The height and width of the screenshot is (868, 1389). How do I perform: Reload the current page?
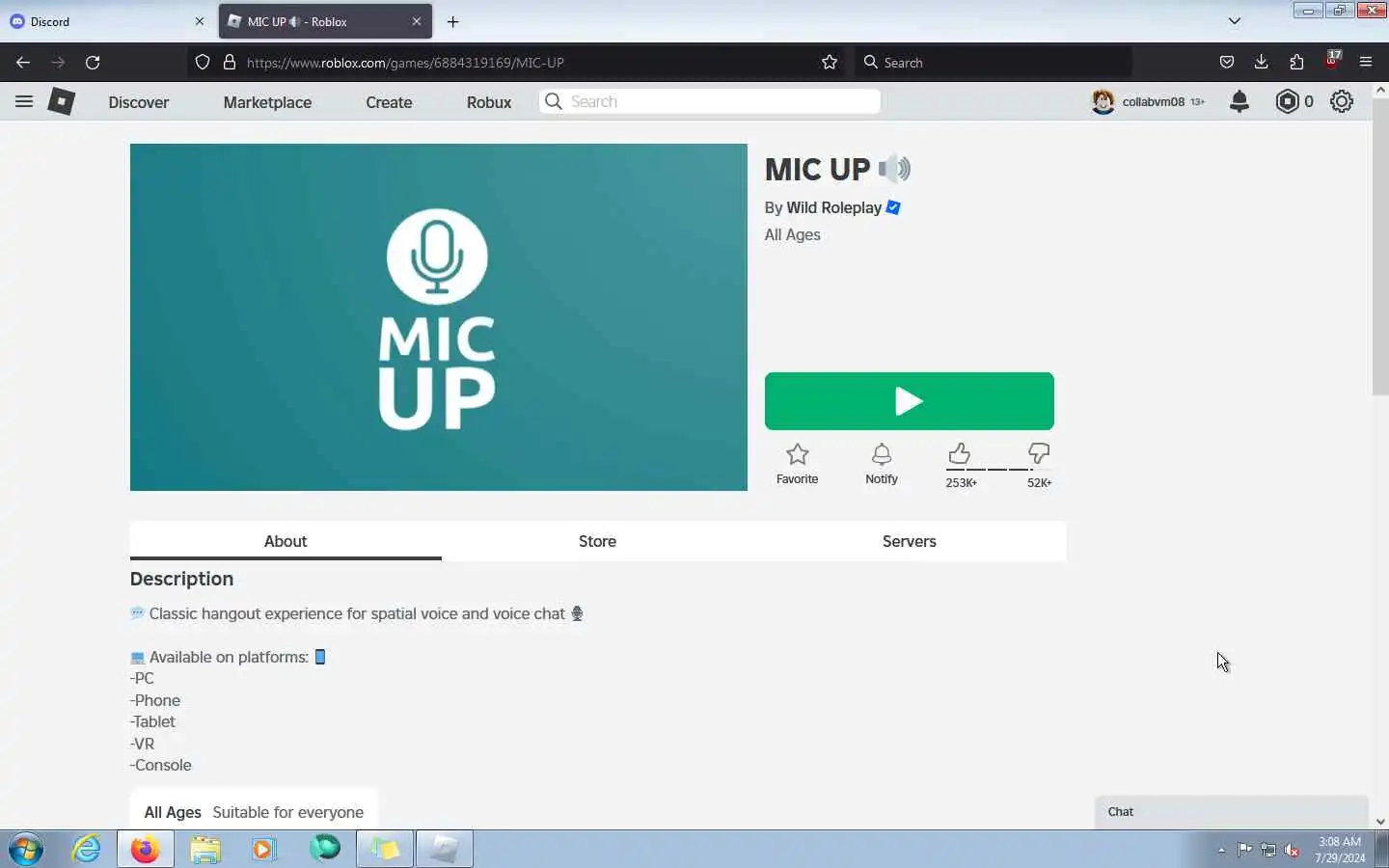[93, 62]
